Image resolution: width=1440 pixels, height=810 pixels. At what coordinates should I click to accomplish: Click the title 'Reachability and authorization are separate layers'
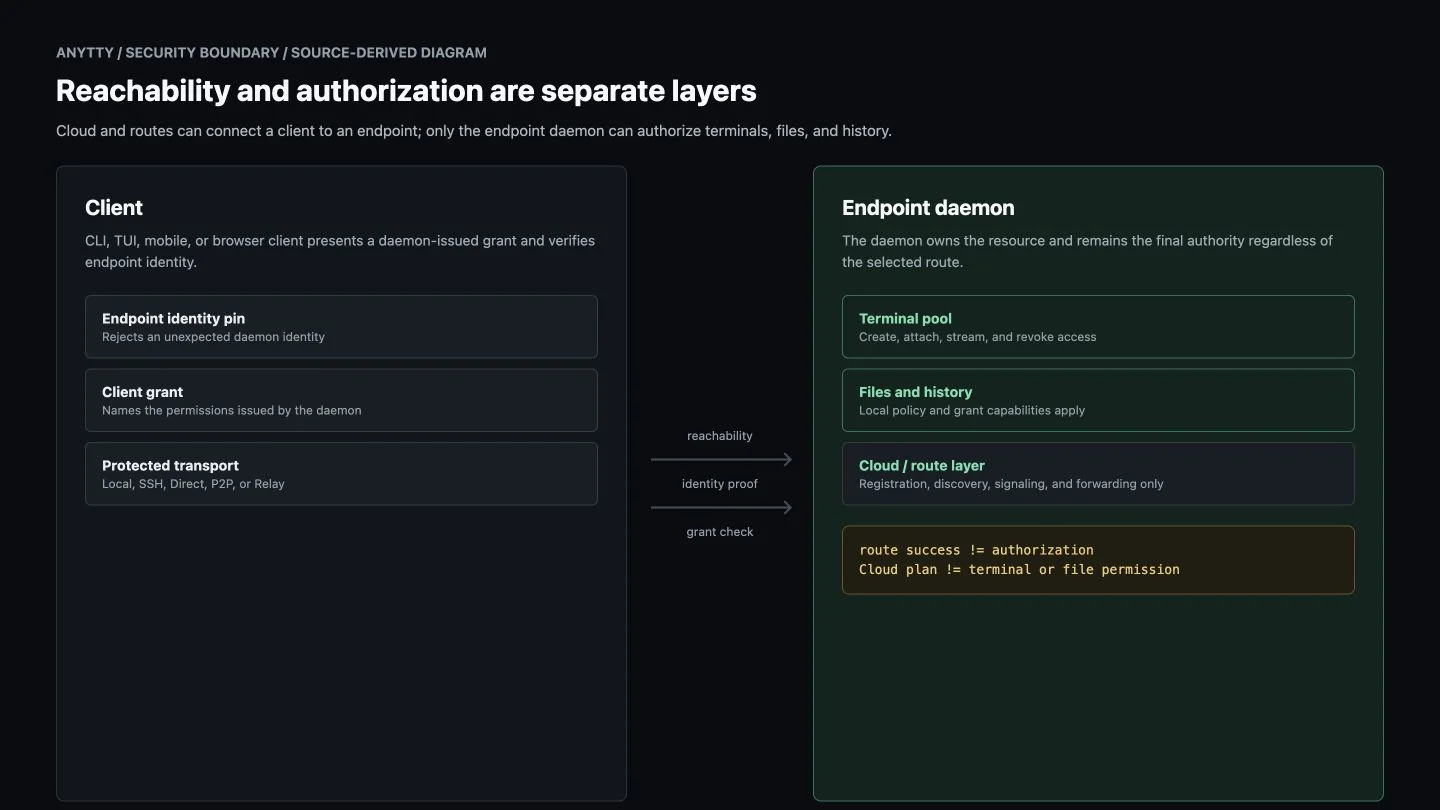406,91
